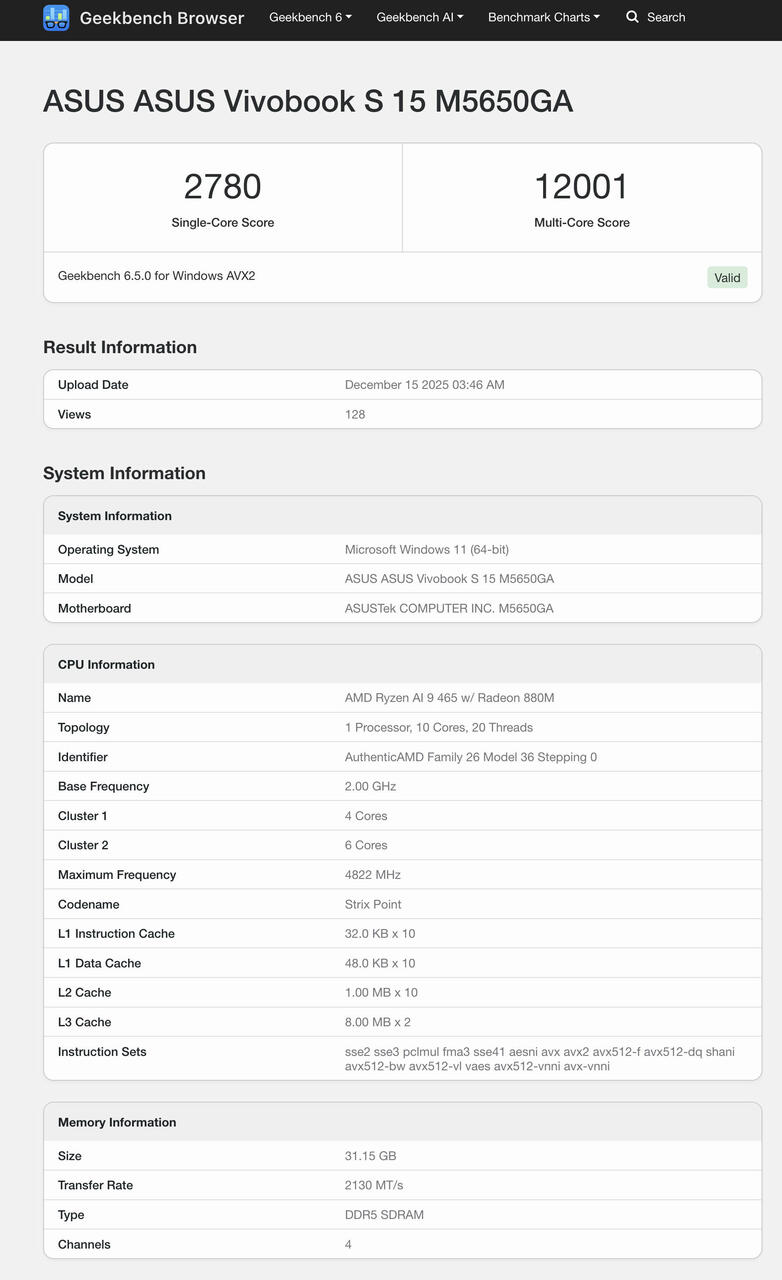Viewport: 782px width, 1280px height.
Task: Open the Benchmark Charts dropdown
Action: point(543,17)
